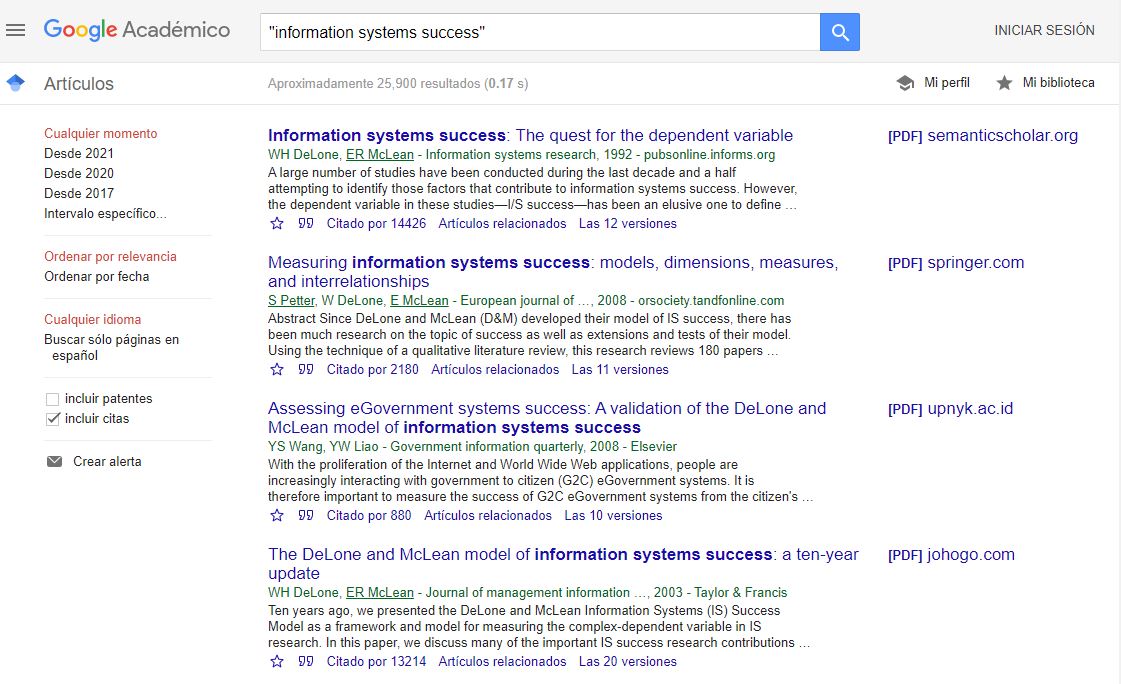The width and height of the screenshot is (1121, 684).
Task: Click 'Citado por 2180'
Action: [x=372, y=370]
